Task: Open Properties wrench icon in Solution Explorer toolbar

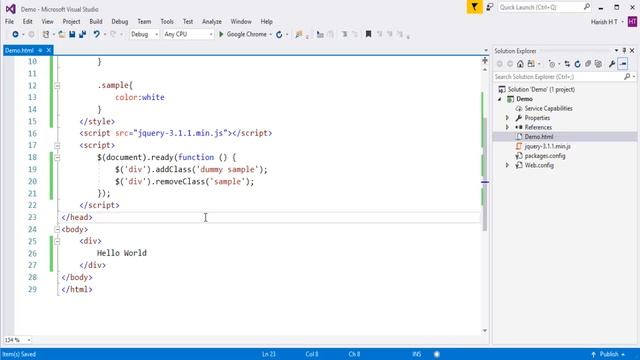Action: pyautogui.click(x=612, y=64)
